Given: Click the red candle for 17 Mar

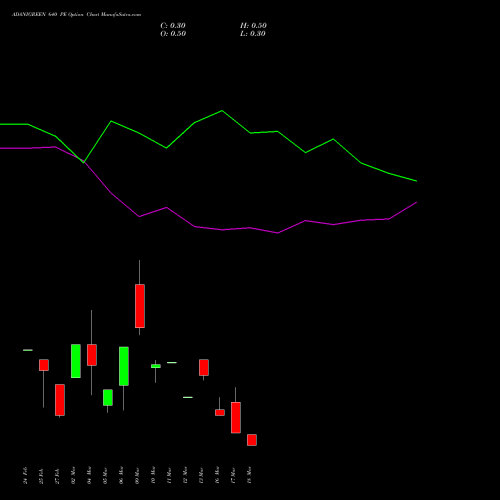Looking at the screenshot, I should 236,418.
